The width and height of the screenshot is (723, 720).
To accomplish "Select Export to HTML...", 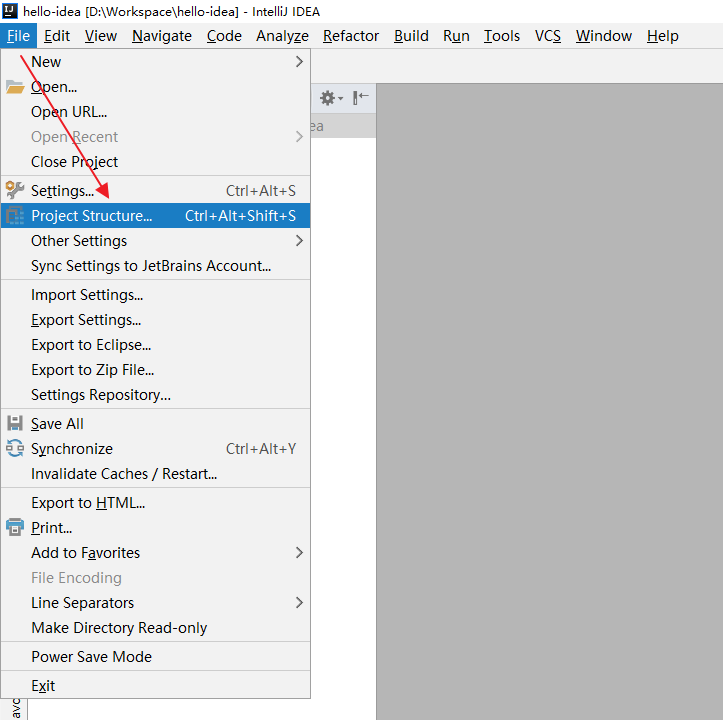I will point(155,503).
